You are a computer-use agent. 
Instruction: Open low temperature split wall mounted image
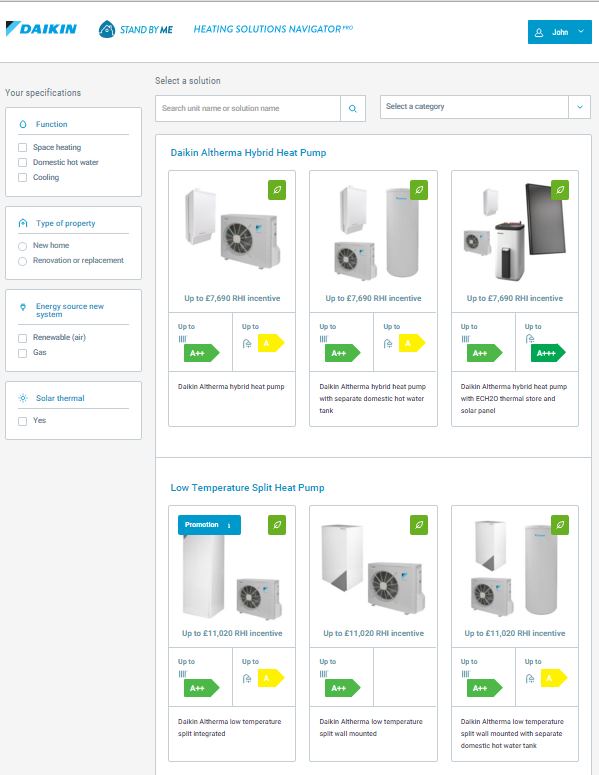pos(374,568)
